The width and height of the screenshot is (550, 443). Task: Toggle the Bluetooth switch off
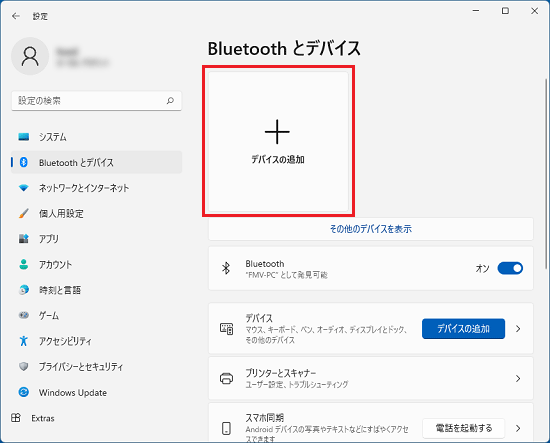point(510,268)
